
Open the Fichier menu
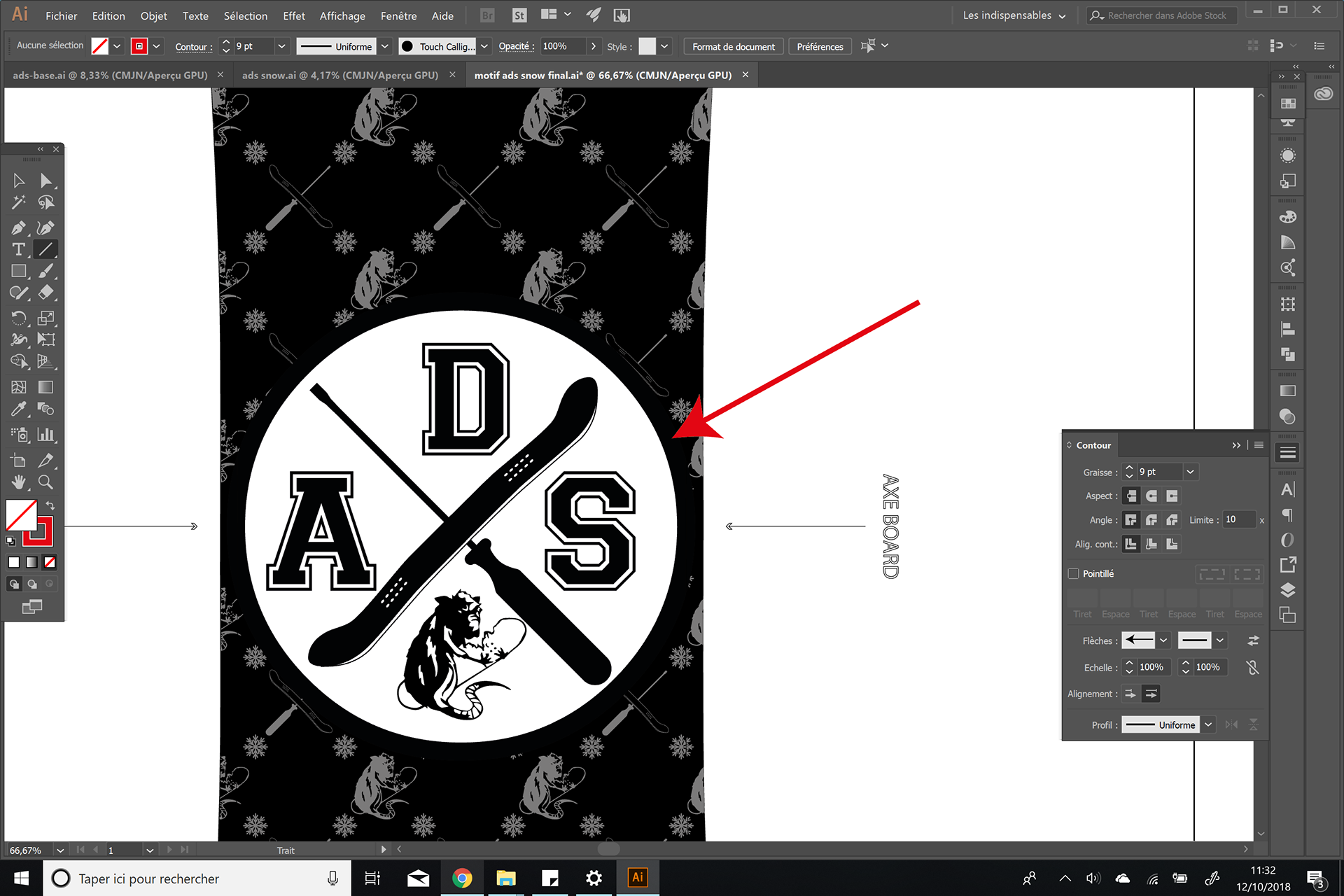pos(62,15)
